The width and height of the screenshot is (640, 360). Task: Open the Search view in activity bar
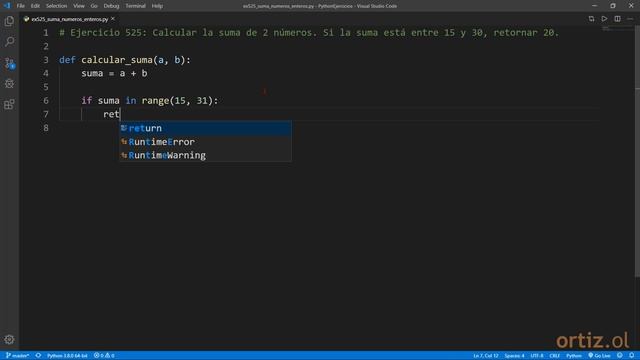click(9, 42)
